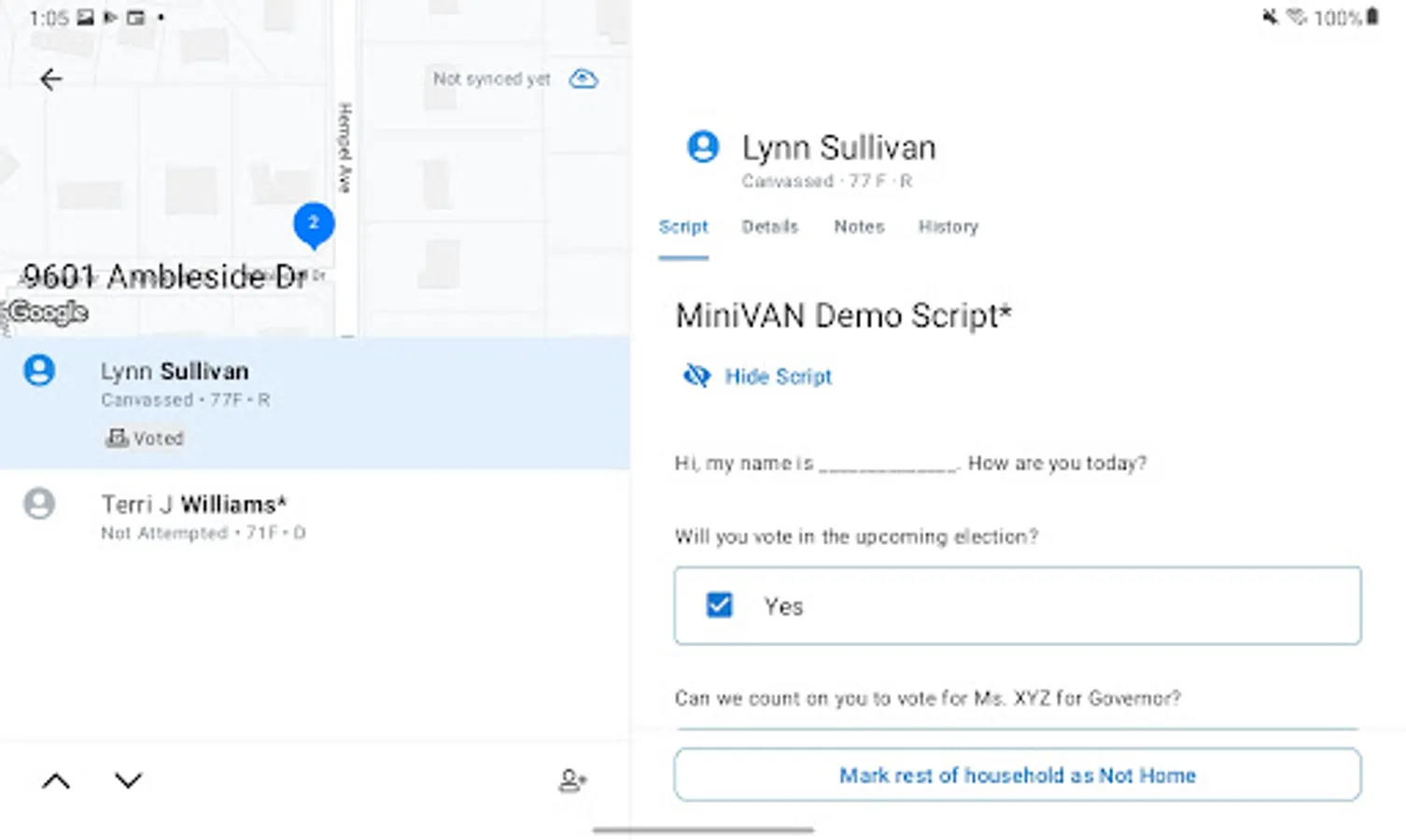Tap 'Not Attempted · 71F · D' status line
Image resolution: width=1406 pixels, height=840 pixels.
pos(203,533)
